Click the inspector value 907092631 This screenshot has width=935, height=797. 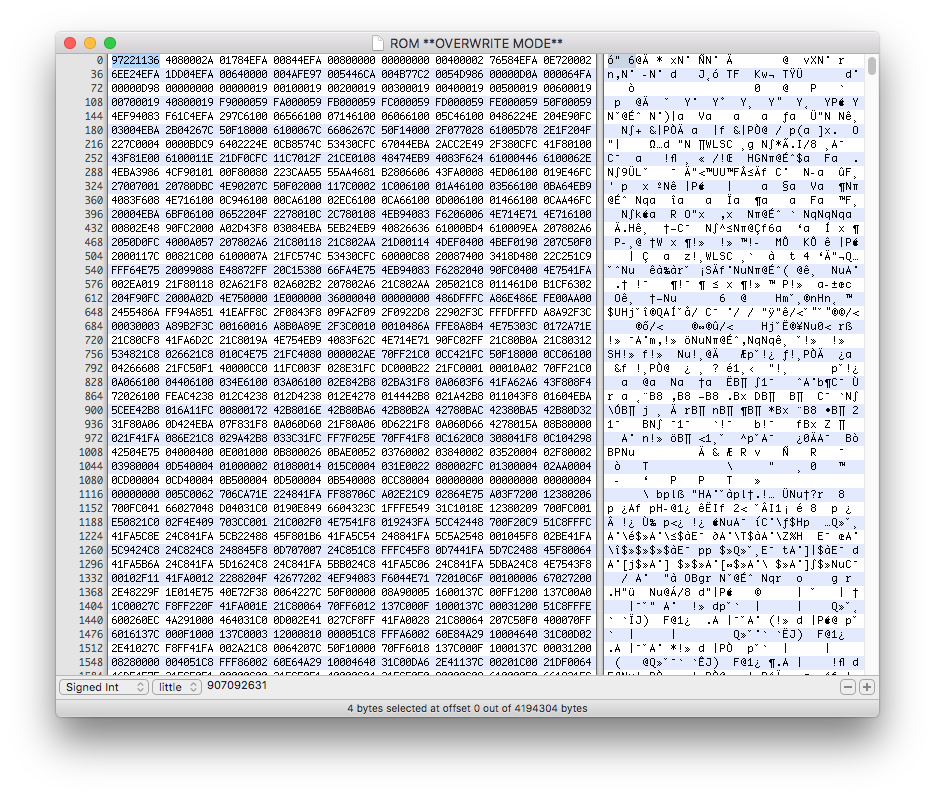pos(237,686)
